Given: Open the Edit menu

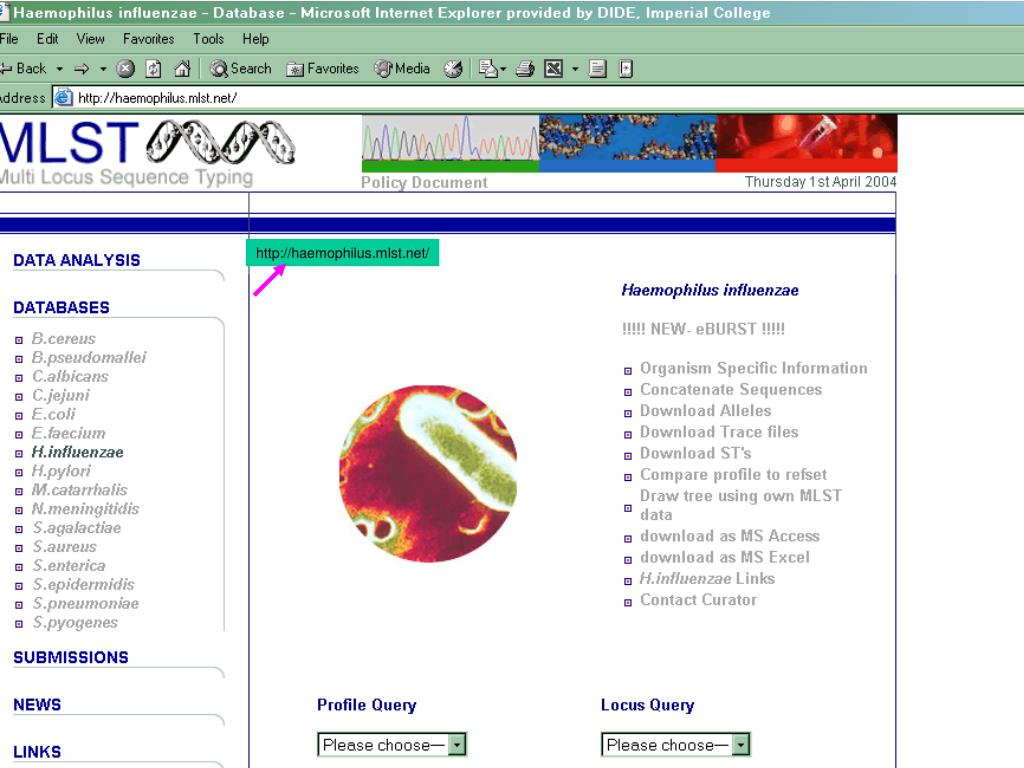Looking at the screenshot, I should tap(47, 39).
